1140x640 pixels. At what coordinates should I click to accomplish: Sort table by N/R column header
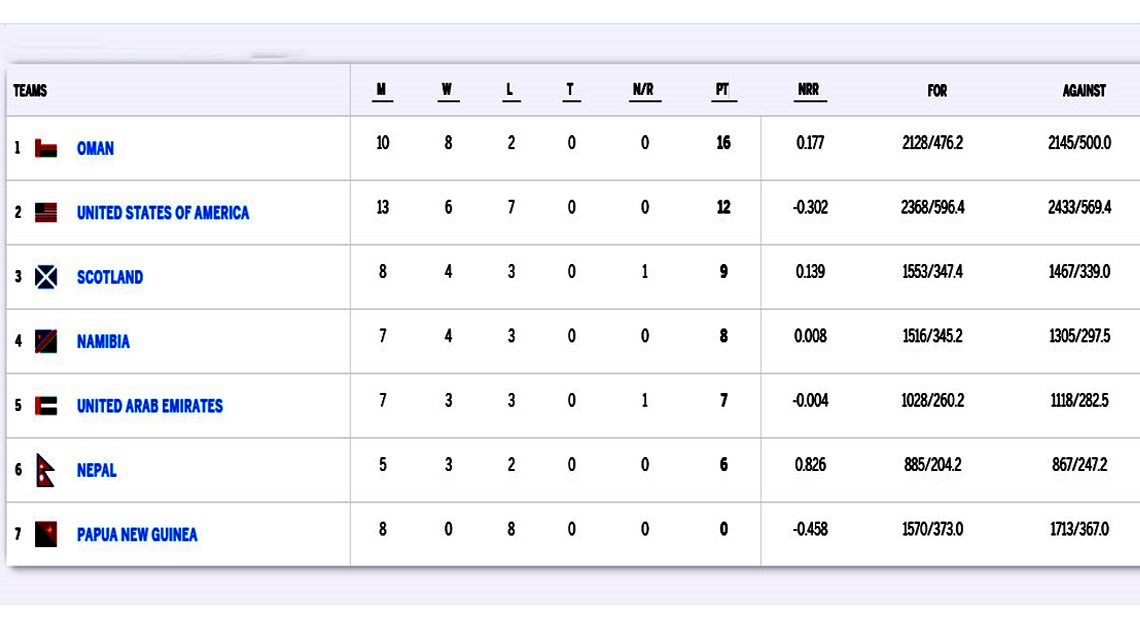tap(643, 90)
